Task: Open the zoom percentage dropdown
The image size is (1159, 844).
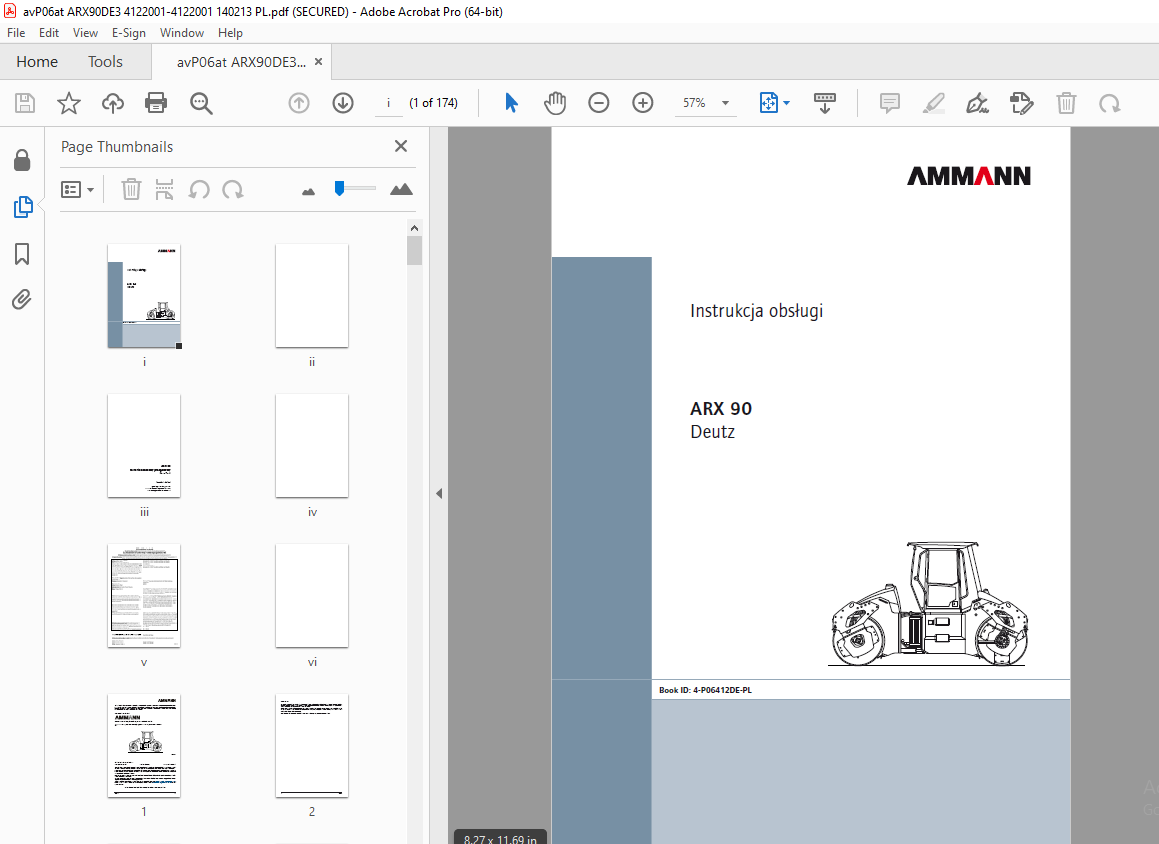Action: (x=726, y=103)
